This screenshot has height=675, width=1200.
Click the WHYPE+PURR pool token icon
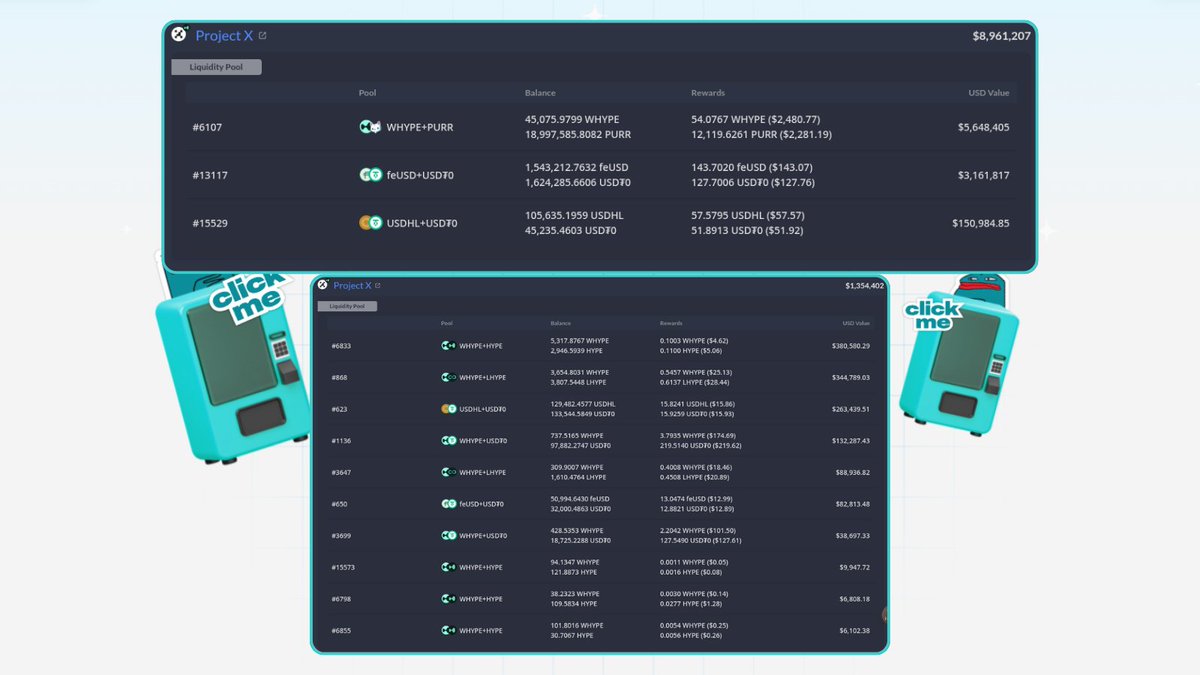coord(370,127)
